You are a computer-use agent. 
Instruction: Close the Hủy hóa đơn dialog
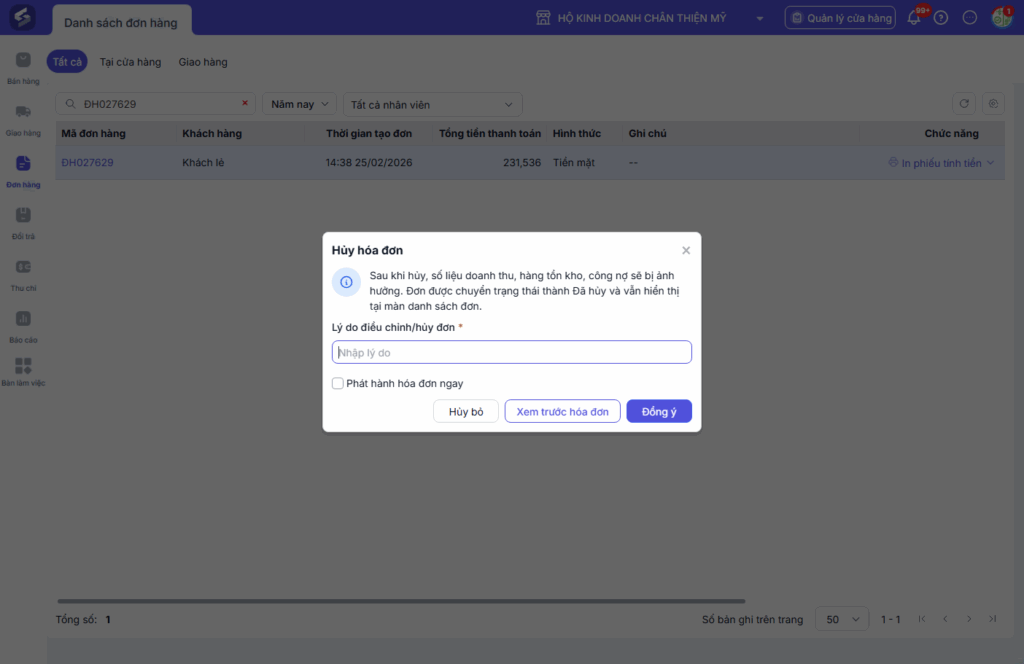[686, 250]
